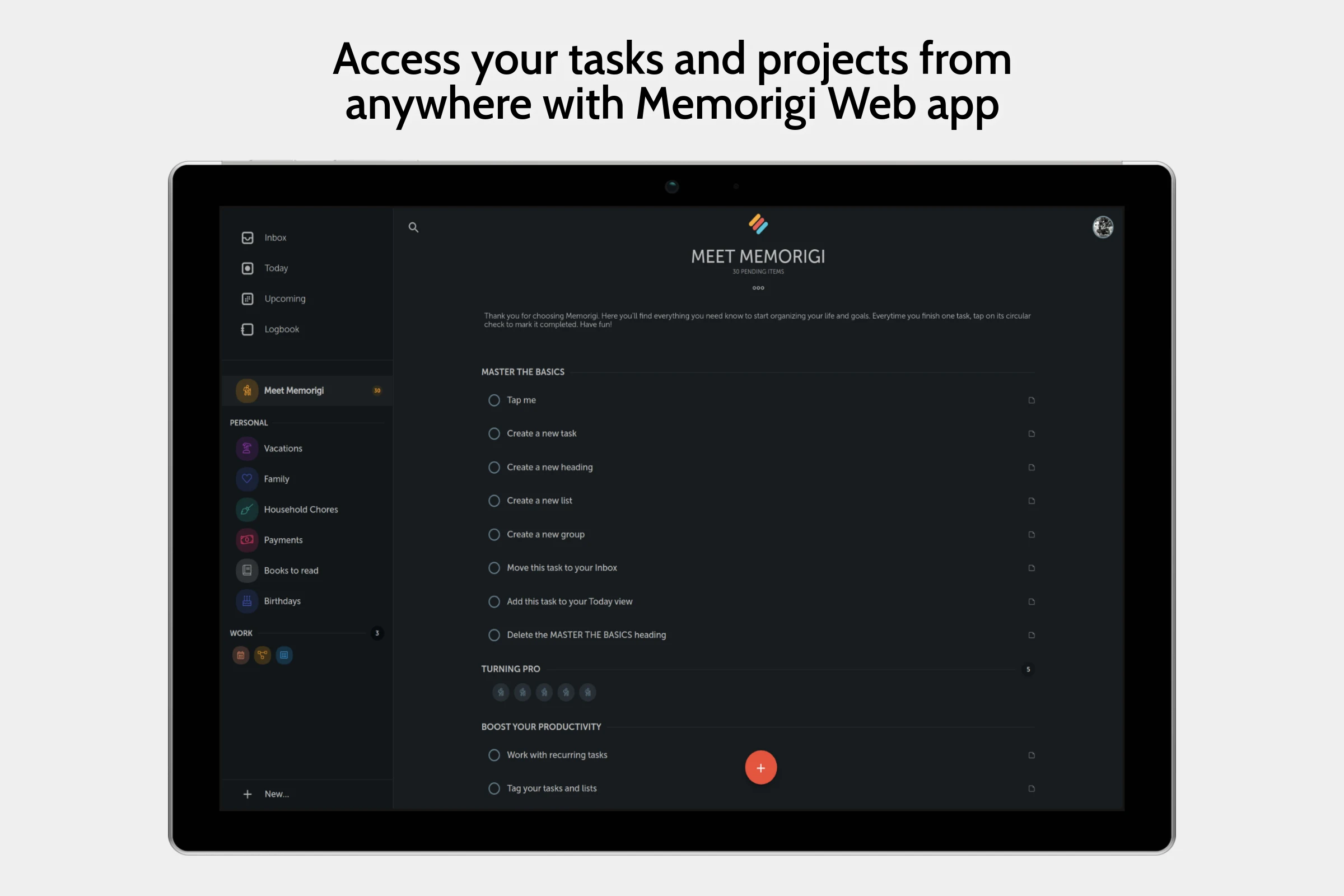
Task: Open the Payments list icon
Action: [247, 540]
